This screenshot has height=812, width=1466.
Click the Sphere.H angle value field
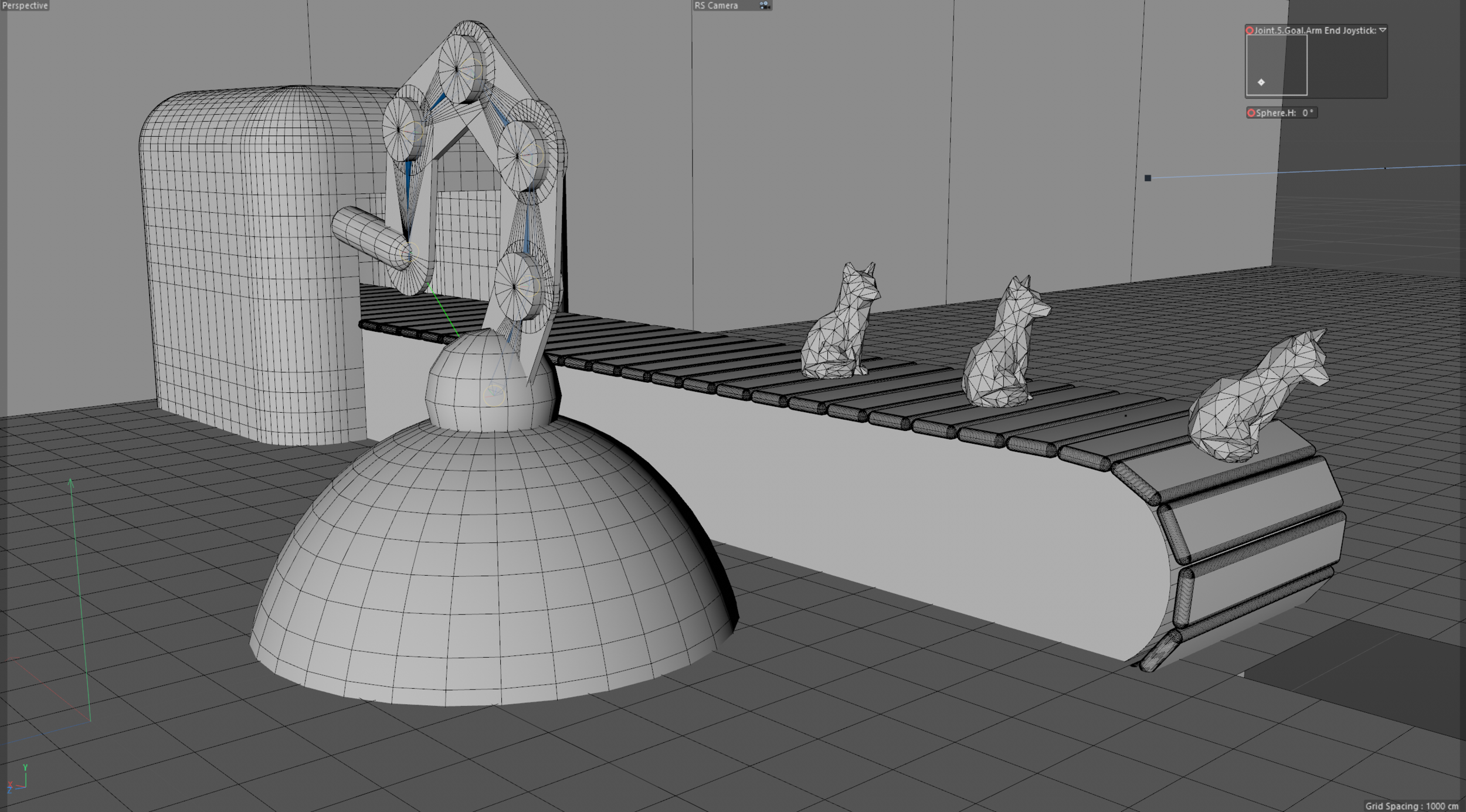pos(1307,113)
